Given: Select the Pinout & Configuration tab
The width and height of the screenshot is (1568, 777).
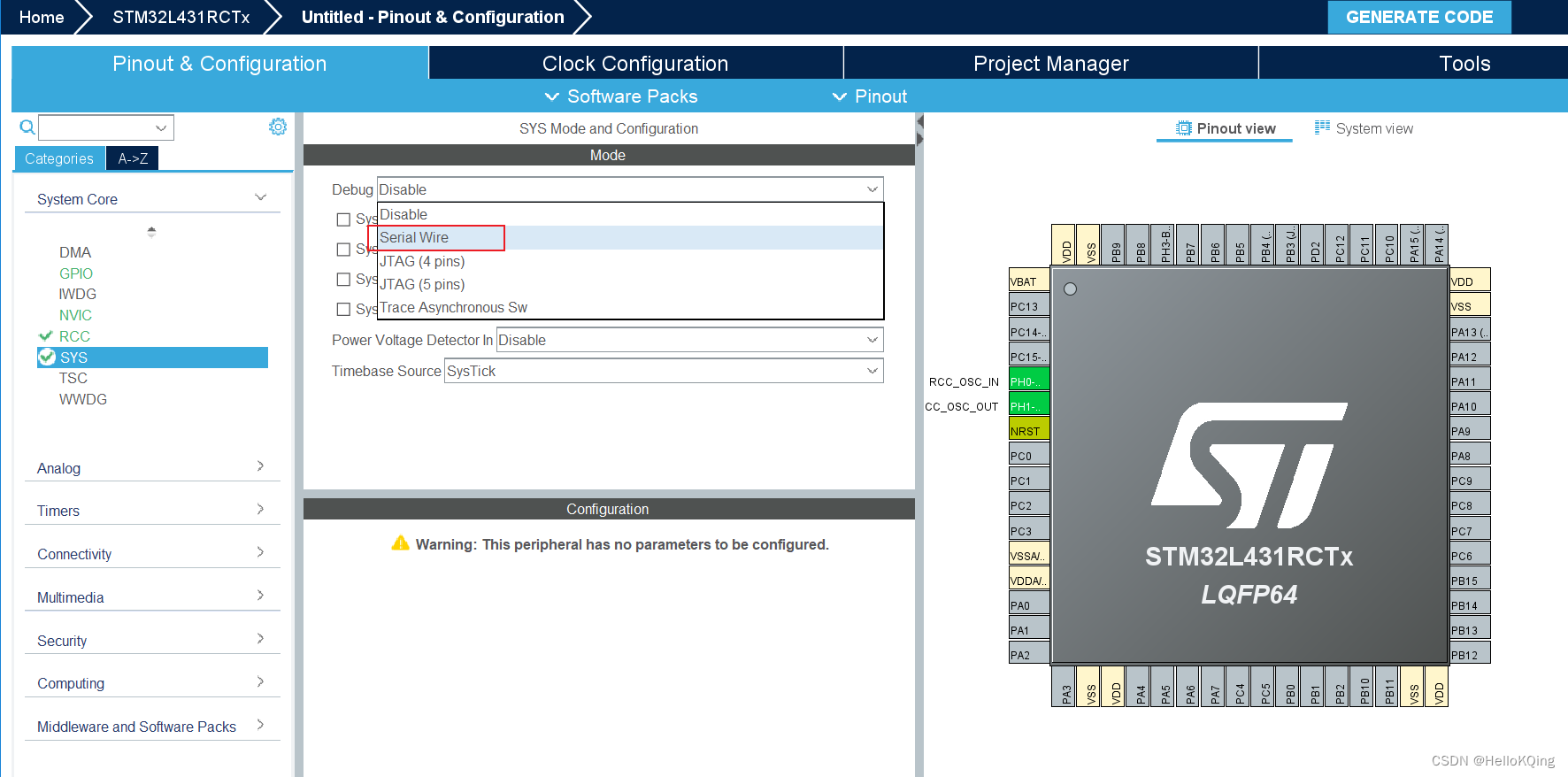Looking at the screenshot, I should pos(219,64).
